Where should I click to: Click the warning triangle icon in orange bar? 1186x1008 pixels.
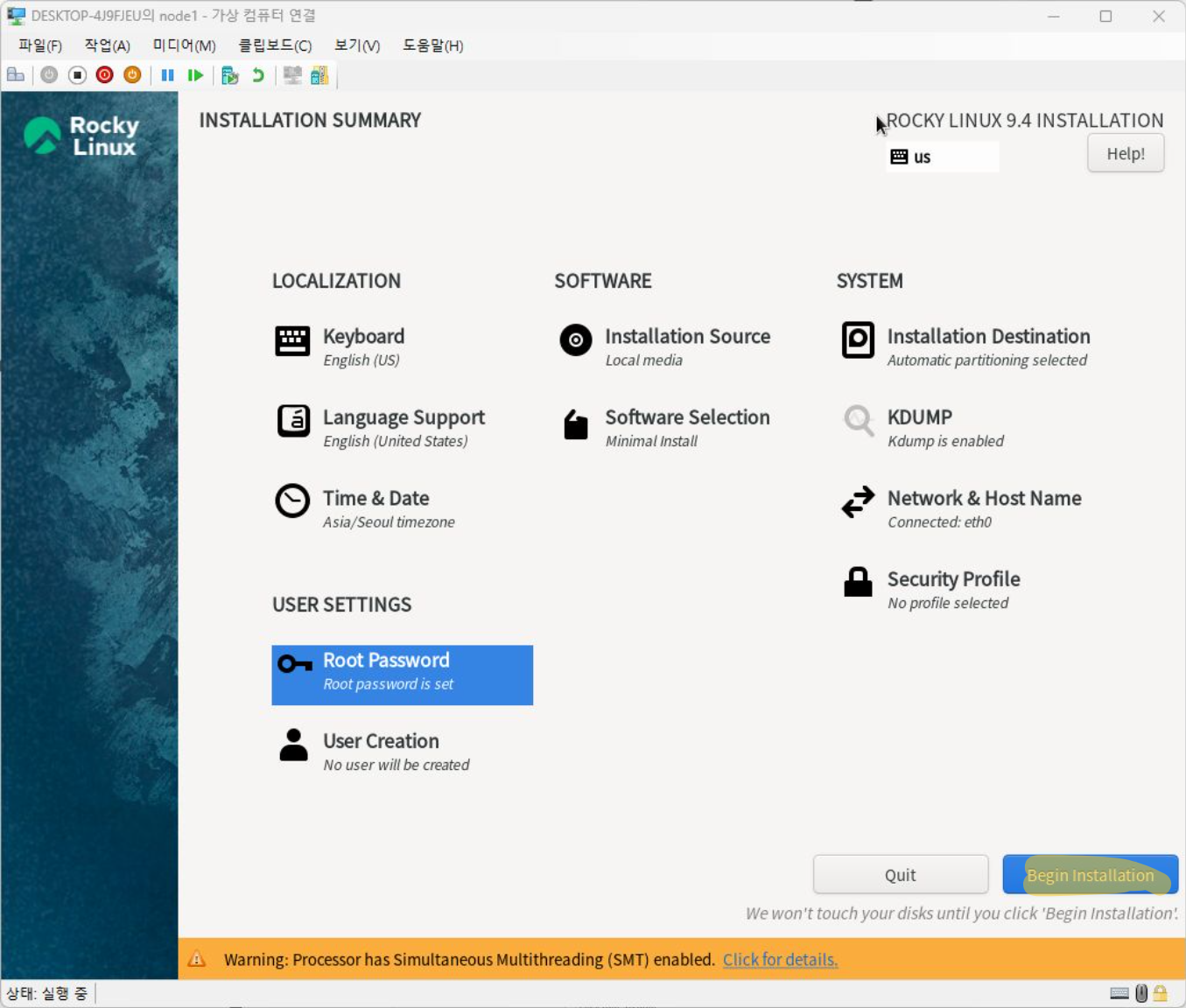[x=197, y=959]
